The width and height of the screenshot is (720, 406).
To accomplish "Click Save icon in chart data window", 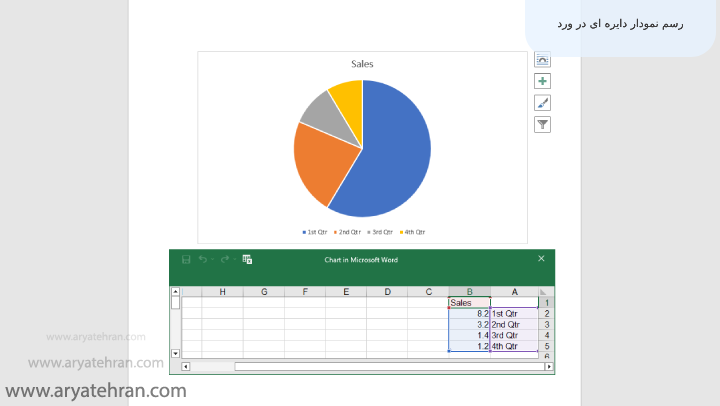I will click(186, 260).
